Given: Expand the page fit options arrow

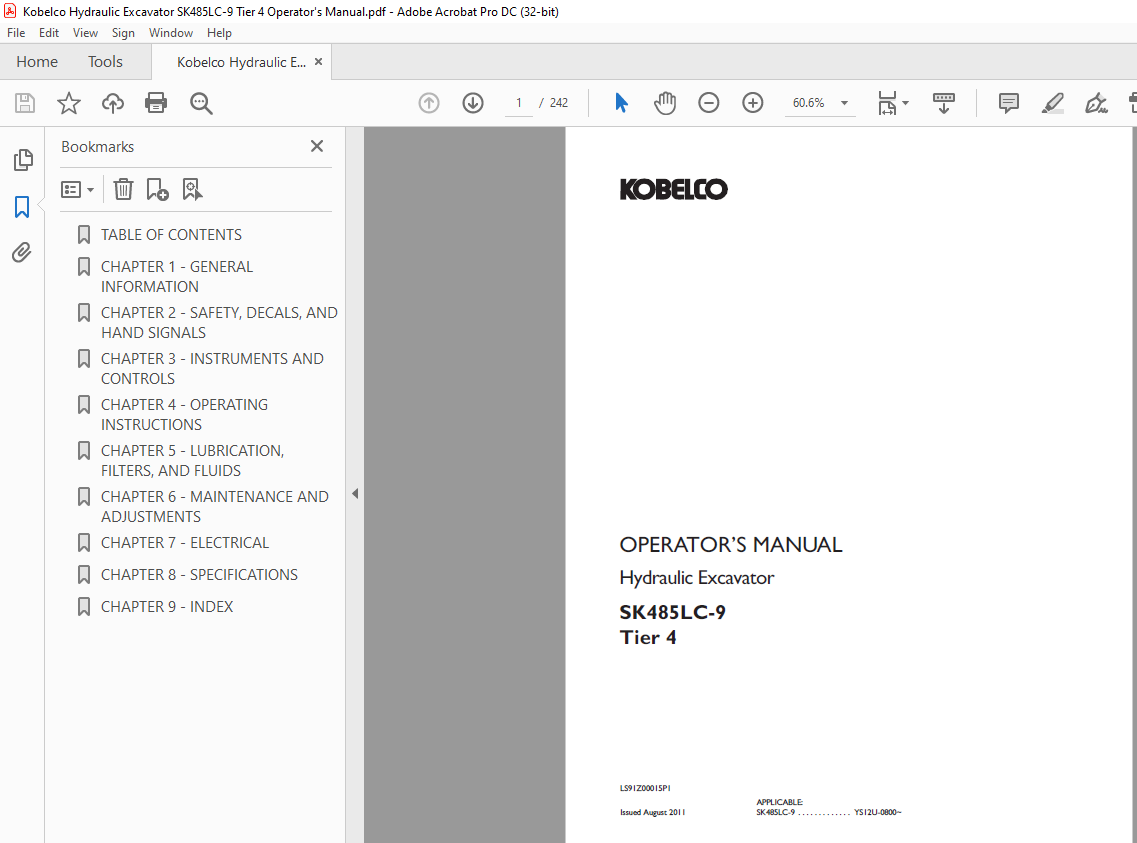Looking at the screenshot, I should click(905, 103).
